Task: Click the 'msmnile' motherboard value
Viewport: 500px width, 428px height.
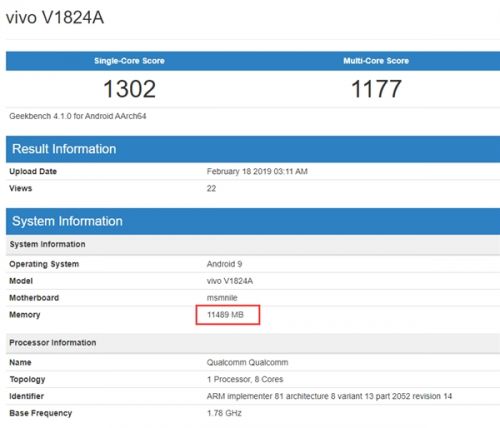Action: [x=222, y=298]
